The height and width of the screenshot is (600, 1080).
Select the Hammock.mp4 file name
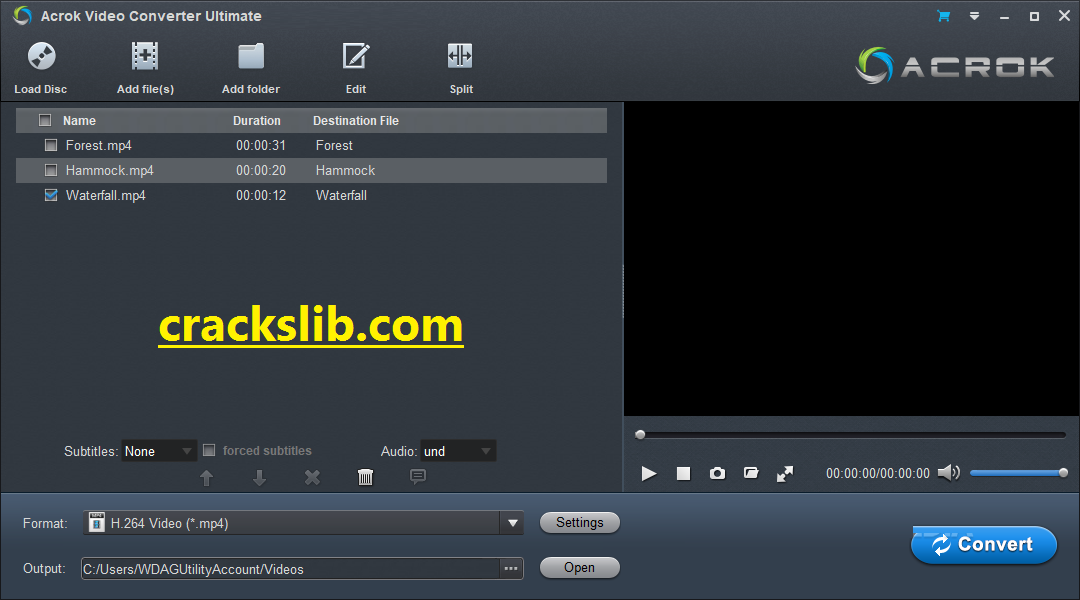[110, 170]
